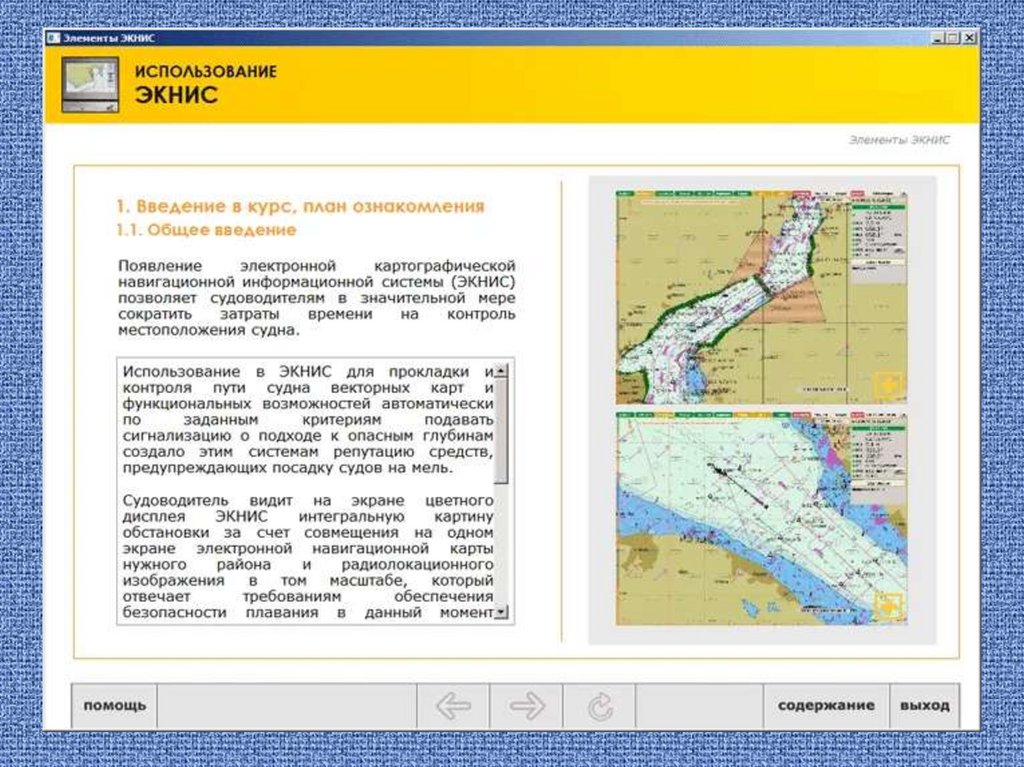Open the содержание contents button
This screenshot has width=1024, height=767.
click(826, 706)
